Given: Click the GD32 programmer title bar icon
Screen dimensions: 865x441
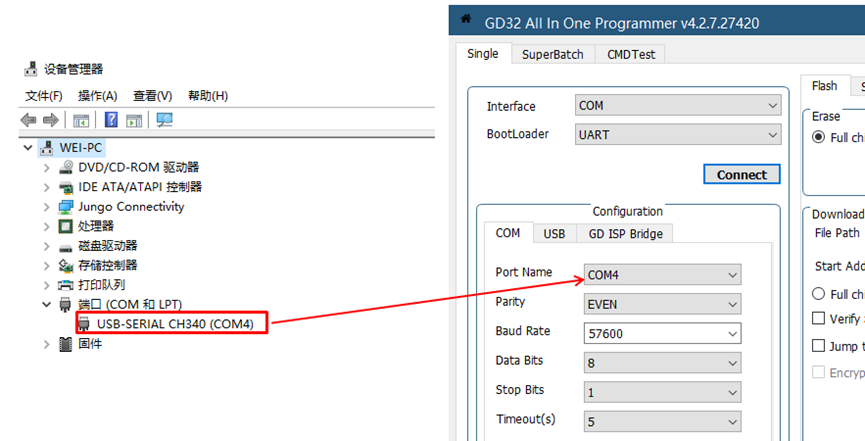Looking at the screenshot, I should click(x=465, y=20).
